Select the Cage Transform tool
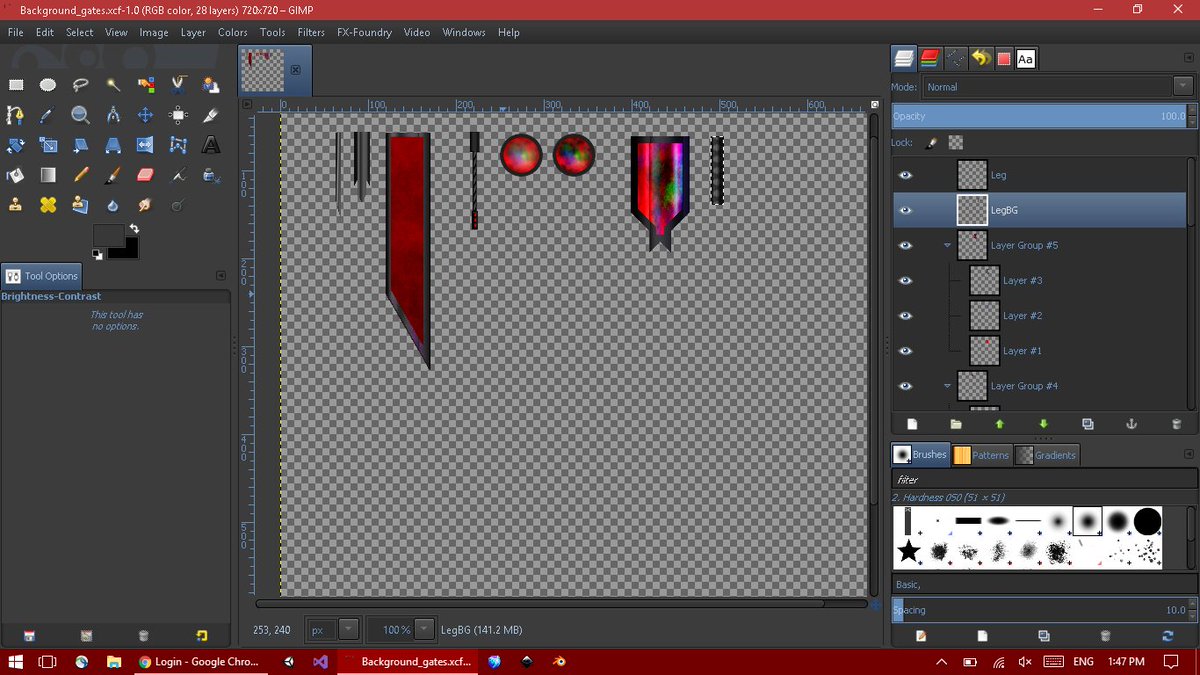1200x675 pixels. pos(179,145)
